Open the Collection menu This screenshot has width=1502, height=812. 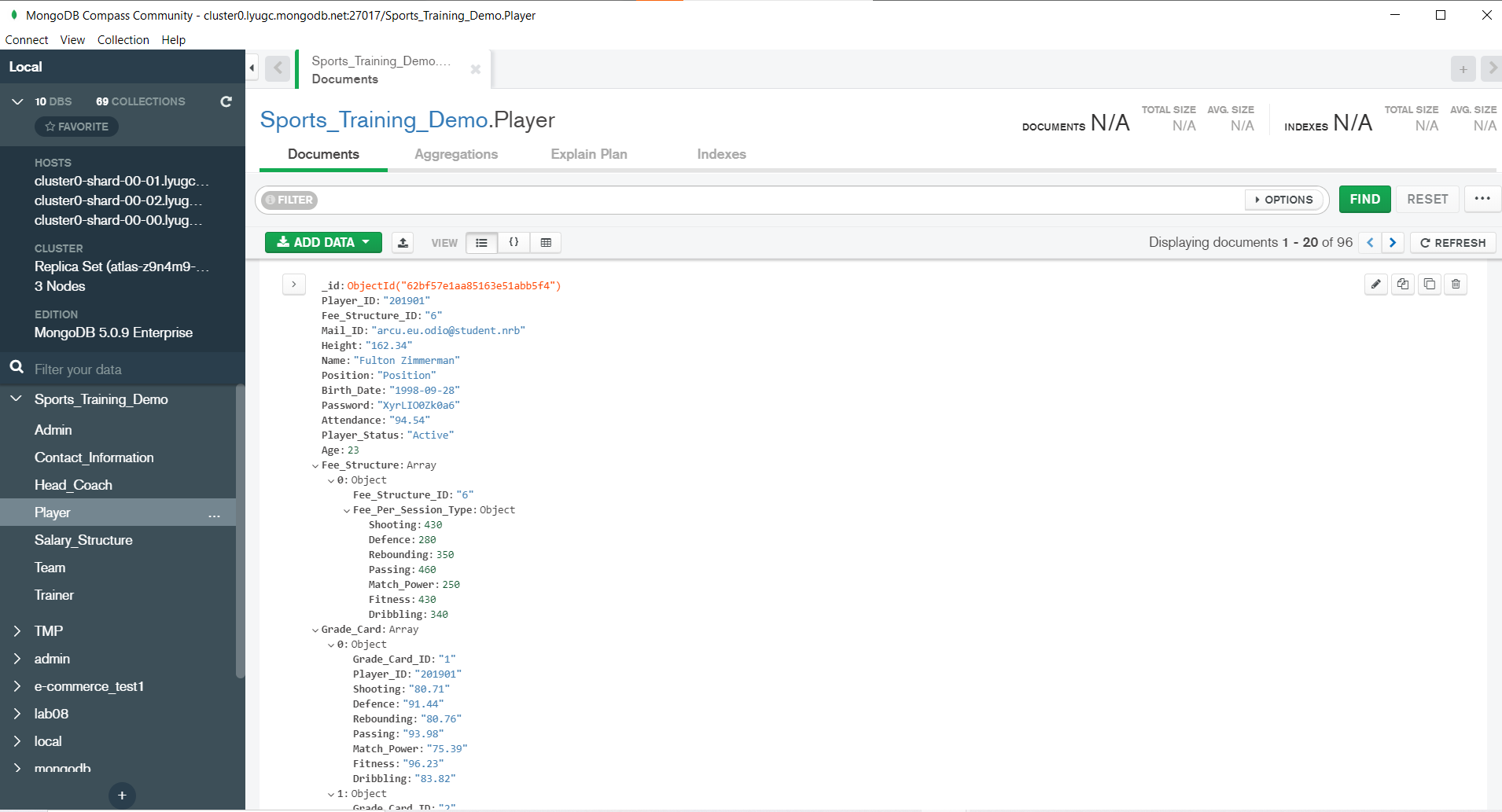coord(123,40)
